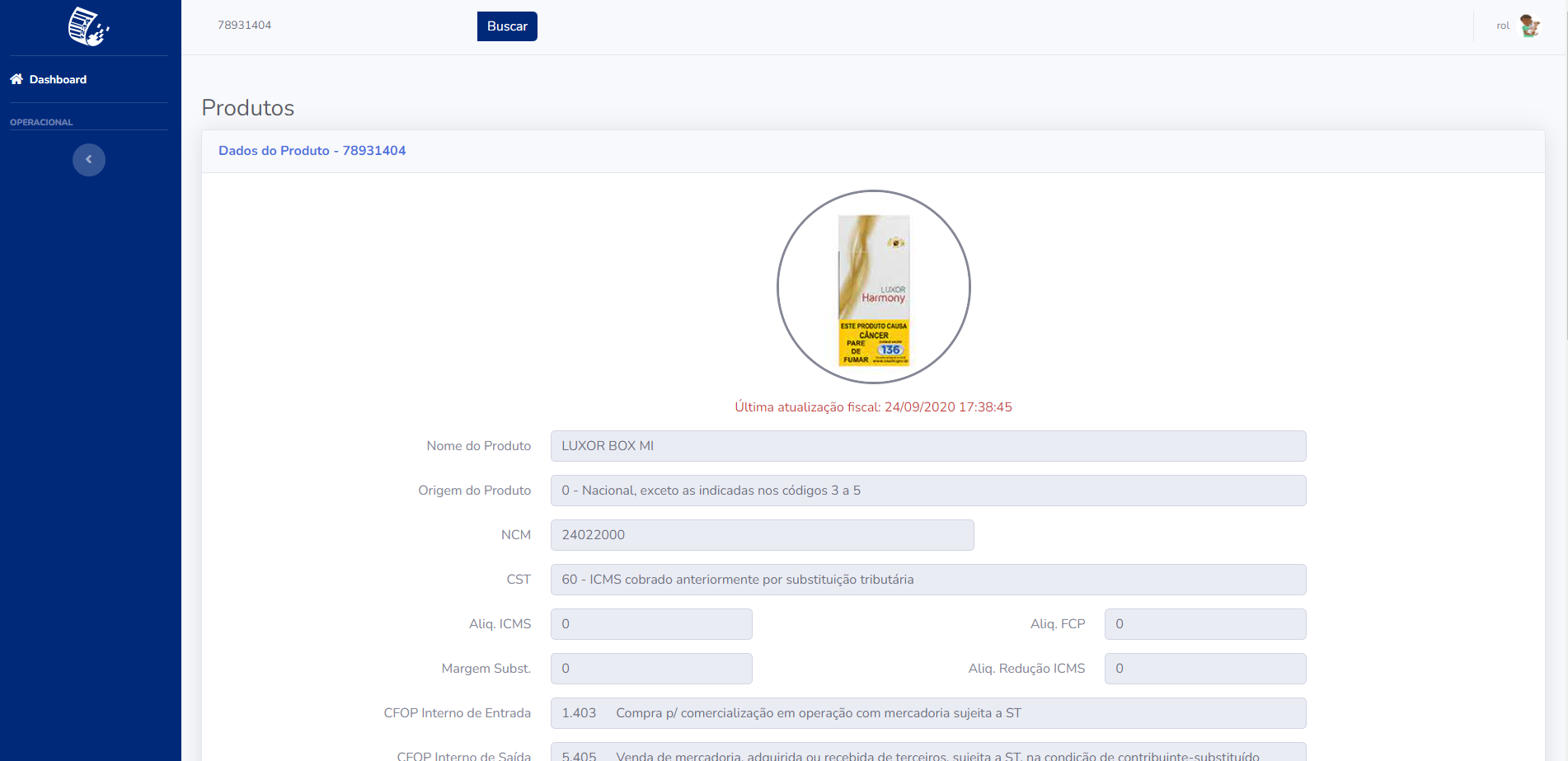Collapse the sidebar with the chevron button
Image resolution: width=1568 pixels, height=761 pixels.
89,160
